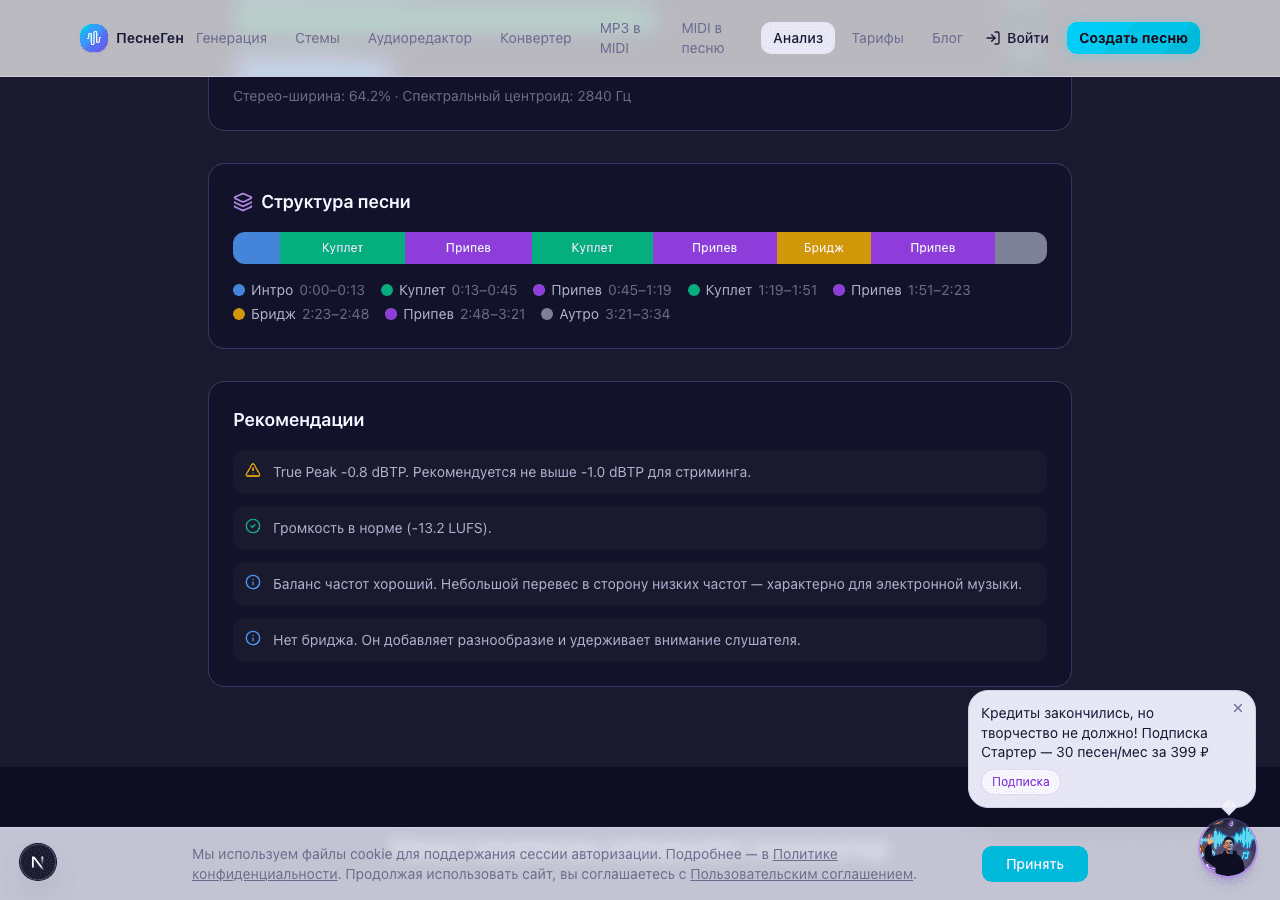Image resolution: width=1280 pixels, height=900 pixels.
Task: Close the subscription popup with X
Action: point(1238,708)
